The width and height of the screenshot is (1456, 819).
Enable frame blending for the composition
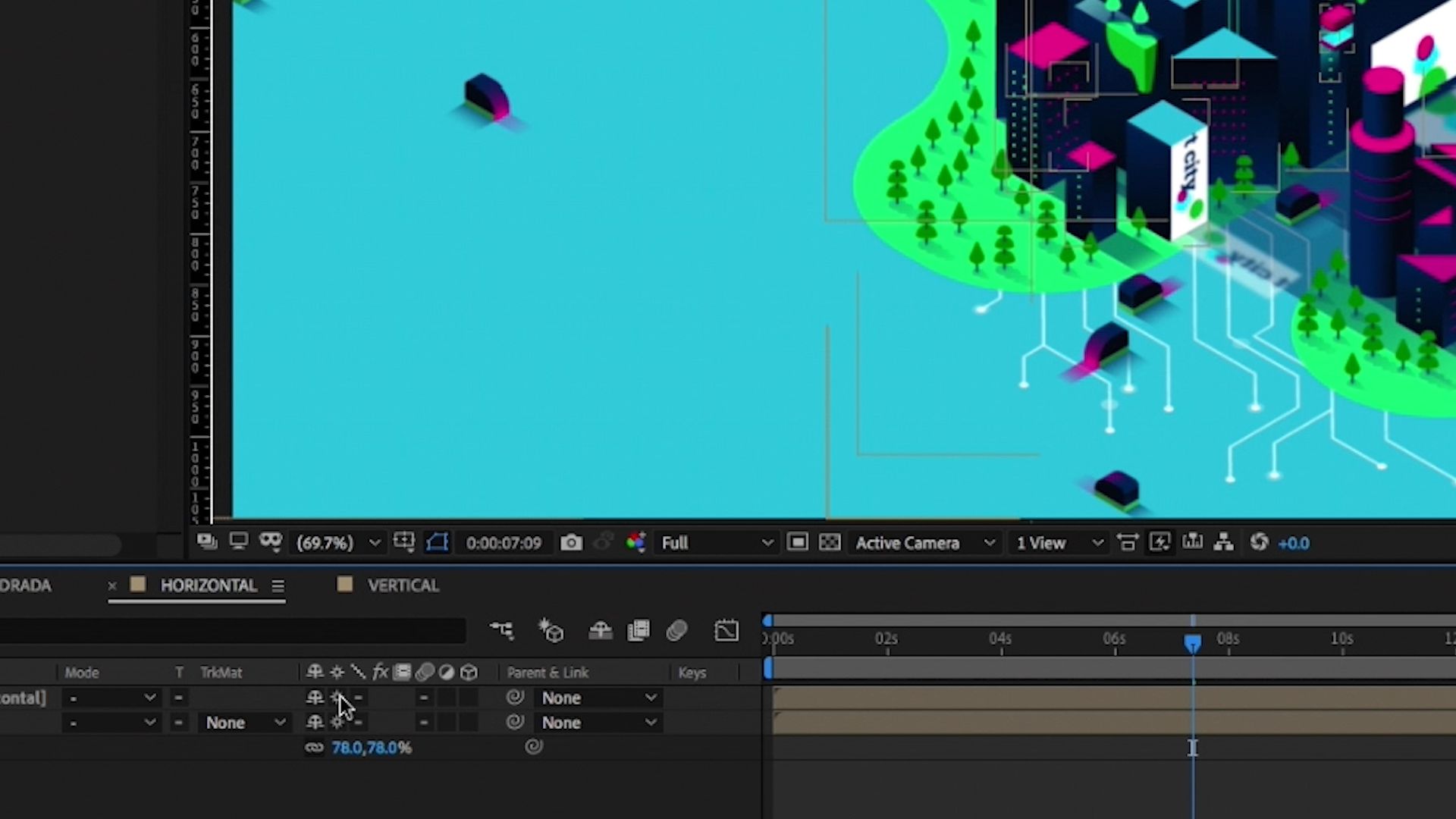tap(639, 630)
